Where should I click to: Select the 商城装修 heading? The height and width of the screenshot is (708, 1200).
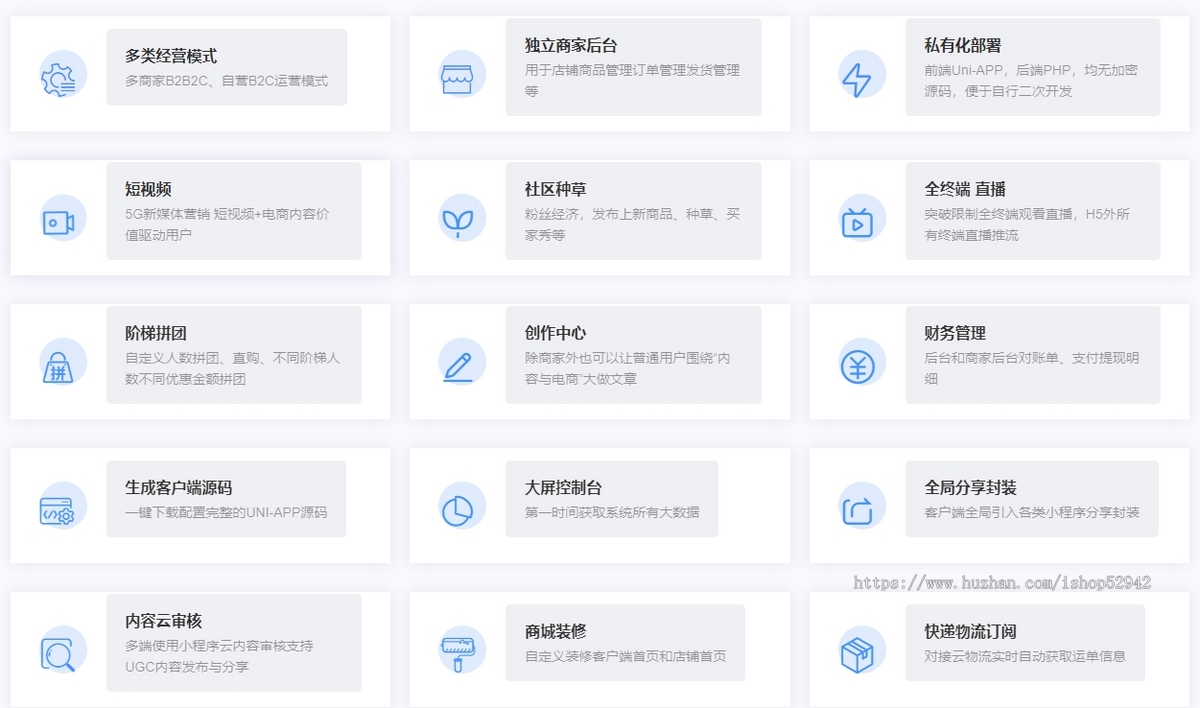[555, 632]
